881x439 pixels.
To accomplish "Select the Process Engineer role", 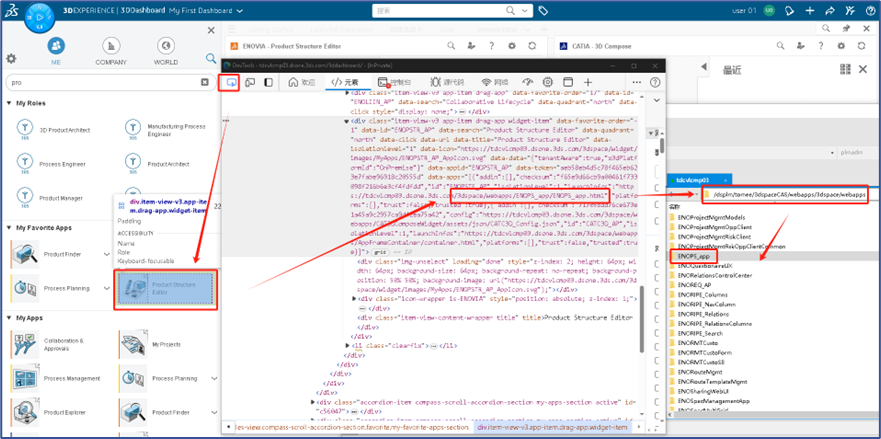I will 51,164.
